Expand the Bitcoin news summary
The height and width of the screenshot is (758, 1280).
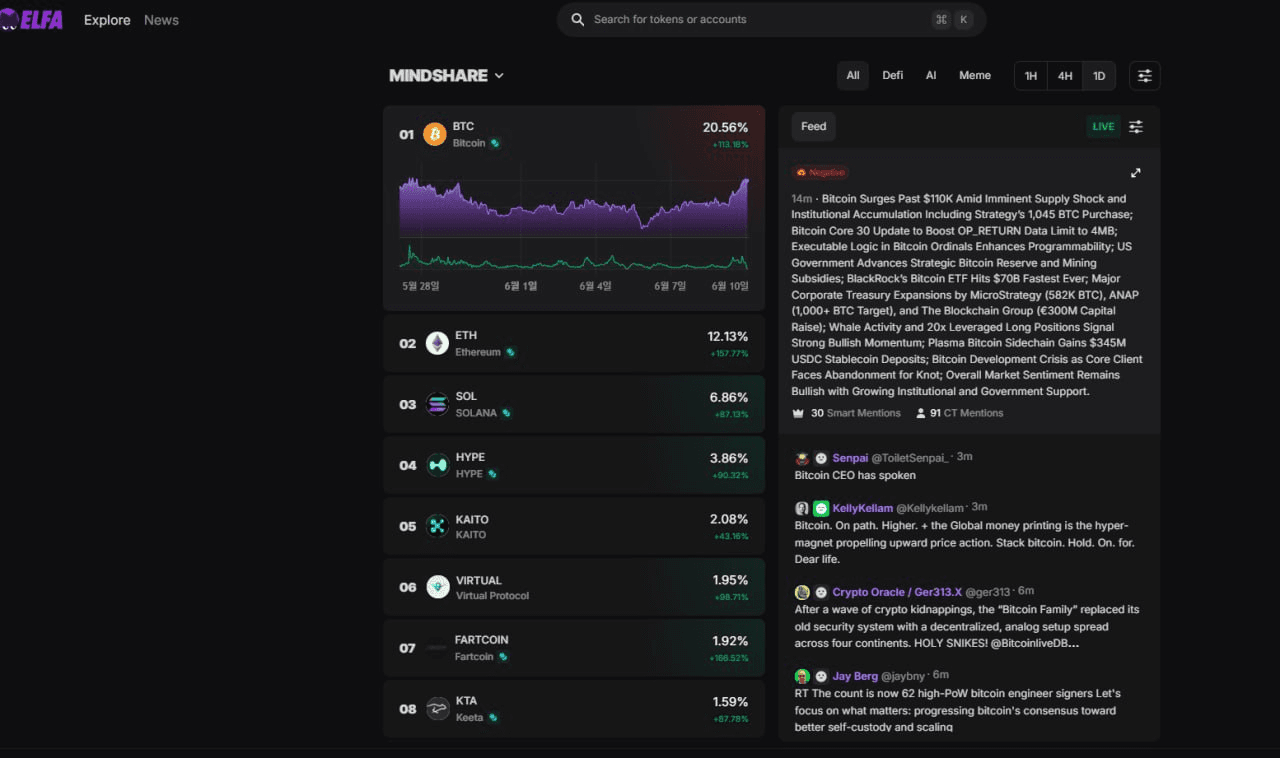click(x=1136, y=173)
